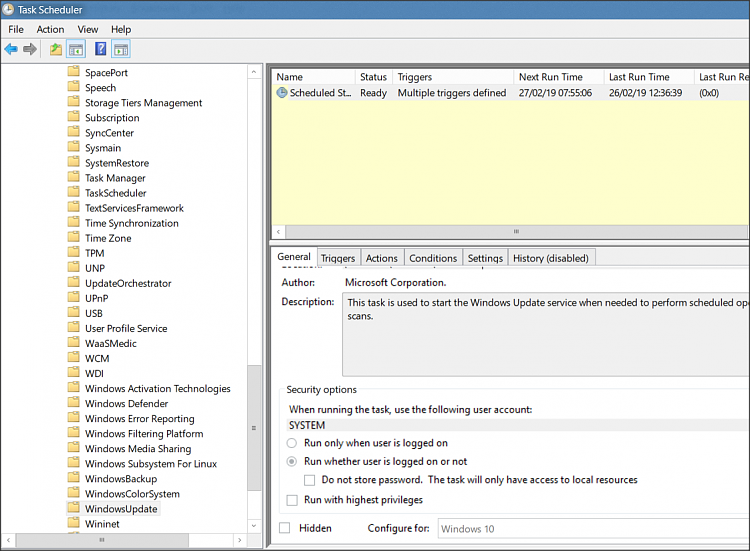Click the task Description text box
Viewport: 750px width, 551px height.
(546, 335)
